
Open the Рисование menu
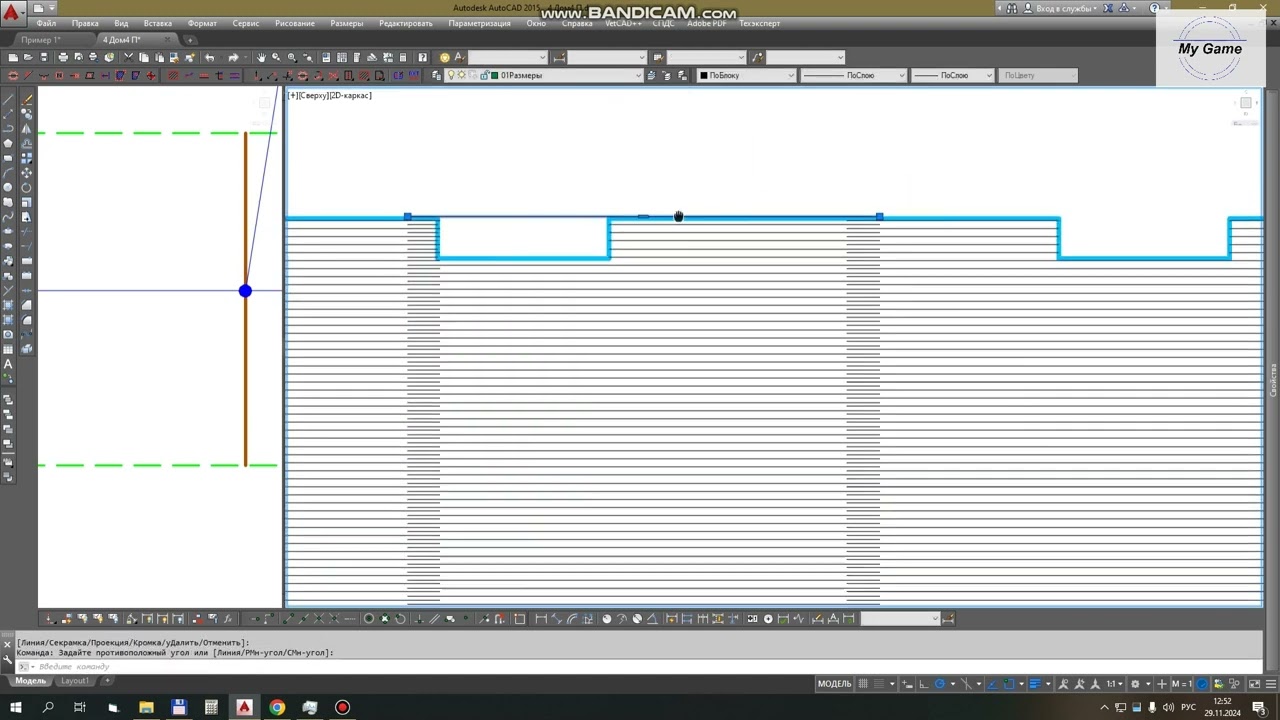[295, 23]
